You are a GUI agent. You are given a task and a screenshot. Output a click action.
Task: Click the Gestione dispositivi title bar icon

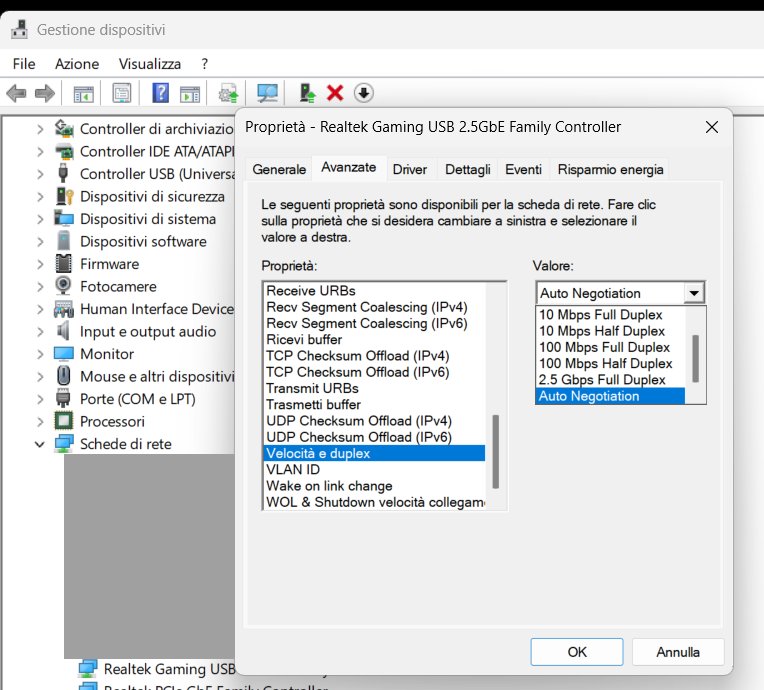pyautogui.click(x=19, y=29)
